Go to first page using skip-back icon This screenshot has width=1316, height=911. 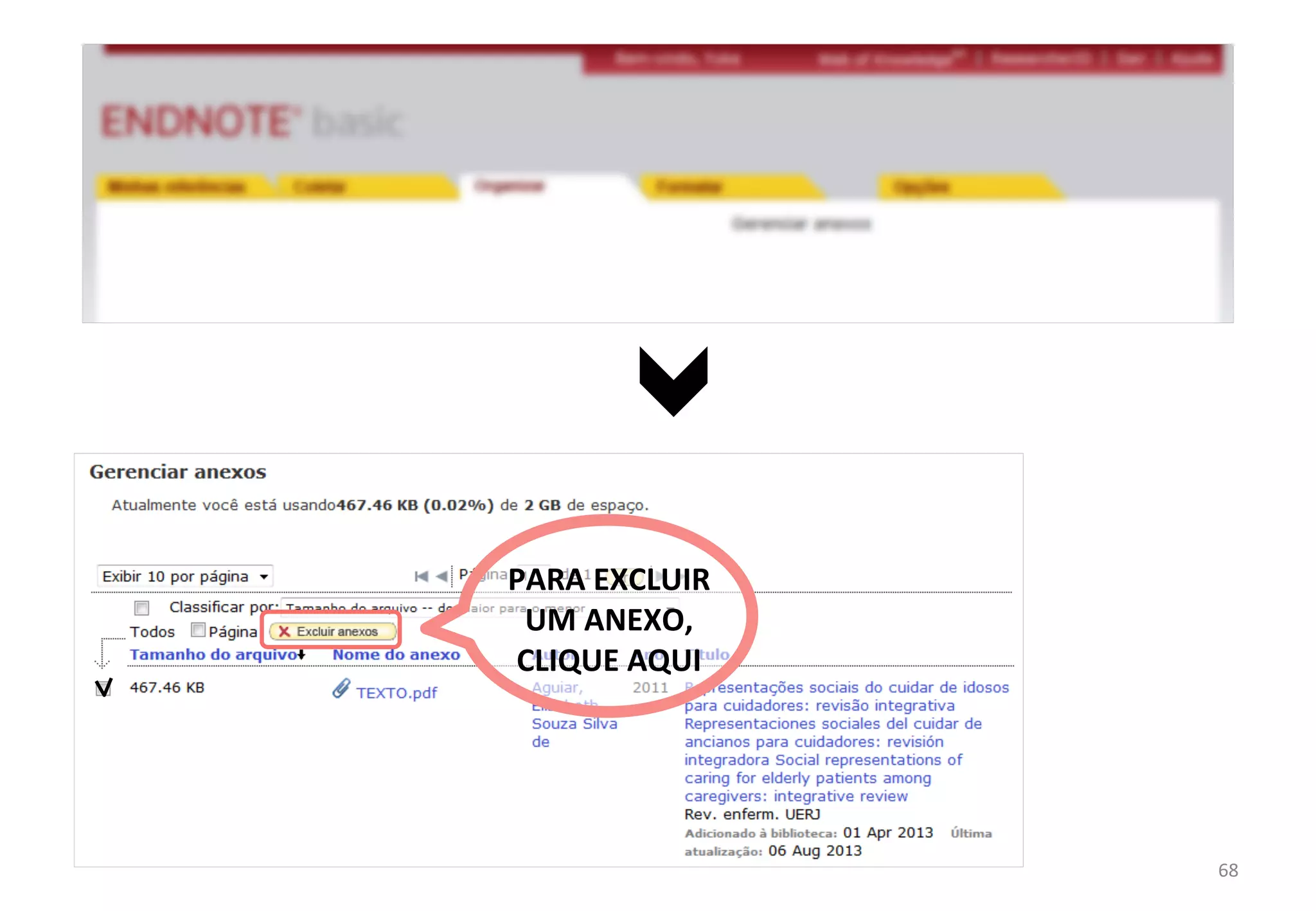click(422, 576)
